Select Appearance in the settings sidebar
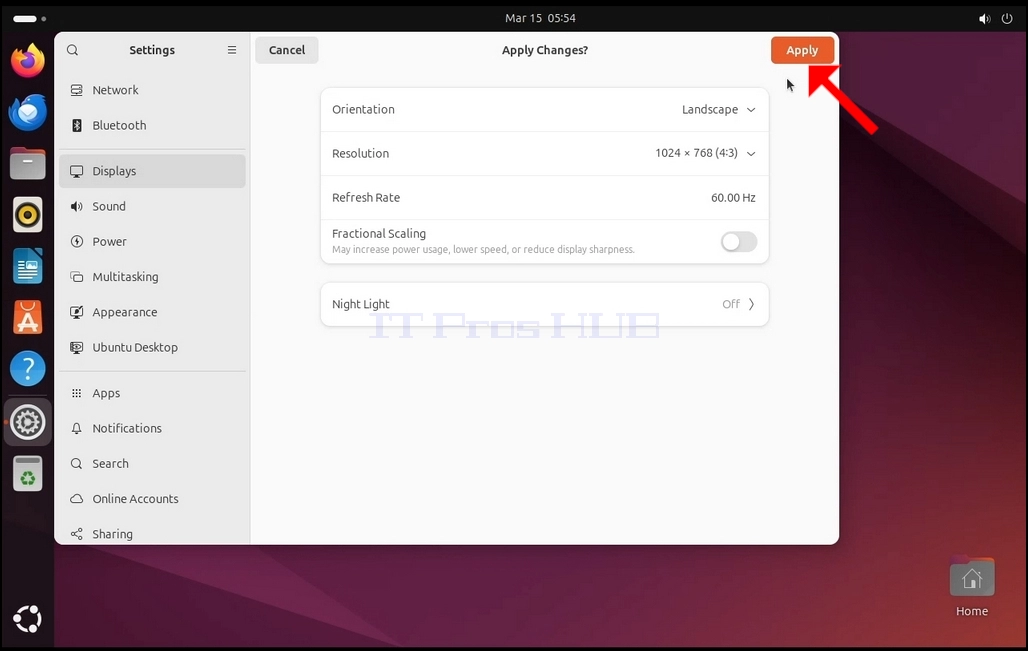This screenshot has width=1028, height=651. click(152, 312)
